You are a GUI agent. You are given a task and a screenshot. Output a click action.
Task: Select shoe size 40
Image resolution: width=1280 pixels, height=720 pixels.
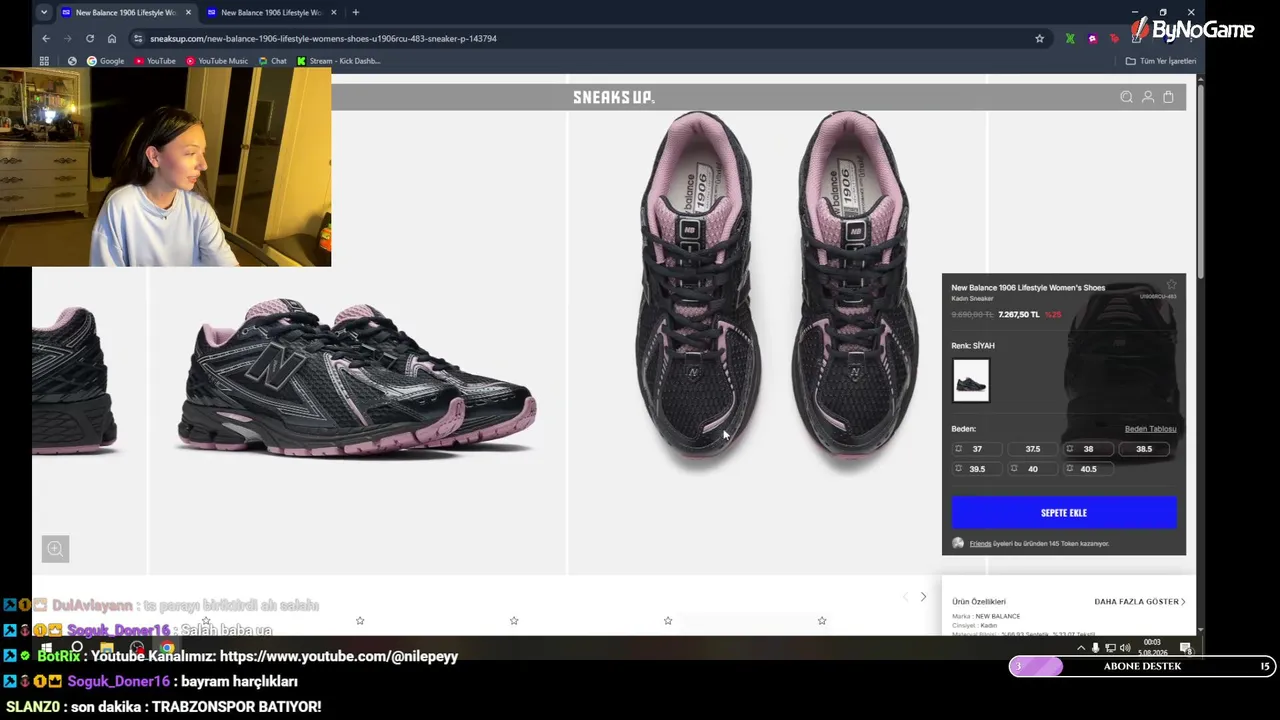[x=1033, y=469]
